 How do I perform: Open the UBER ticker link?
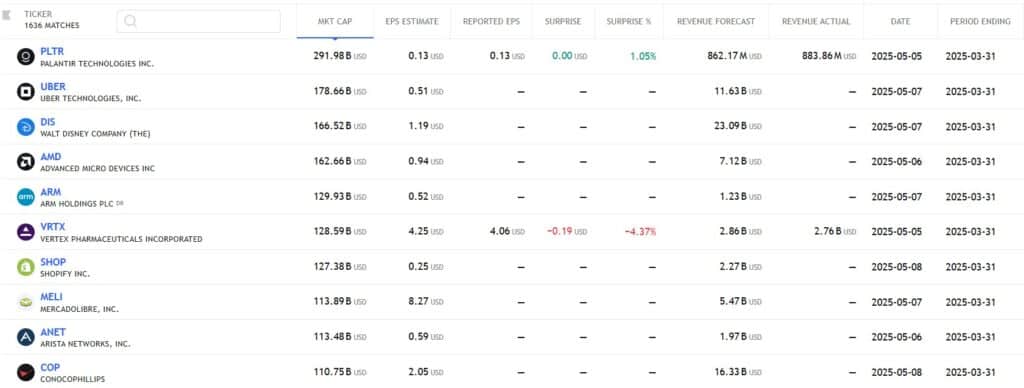point(53,87)
